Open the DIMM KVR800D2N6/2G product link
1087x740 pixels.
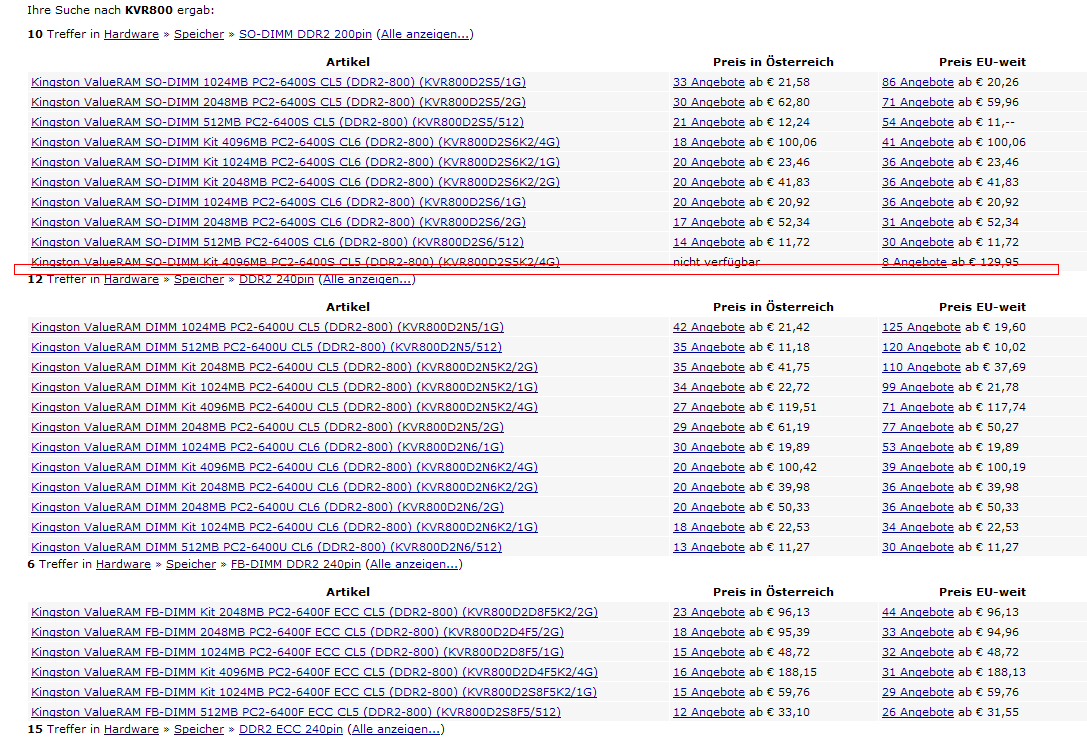click(x=268, y=508)
